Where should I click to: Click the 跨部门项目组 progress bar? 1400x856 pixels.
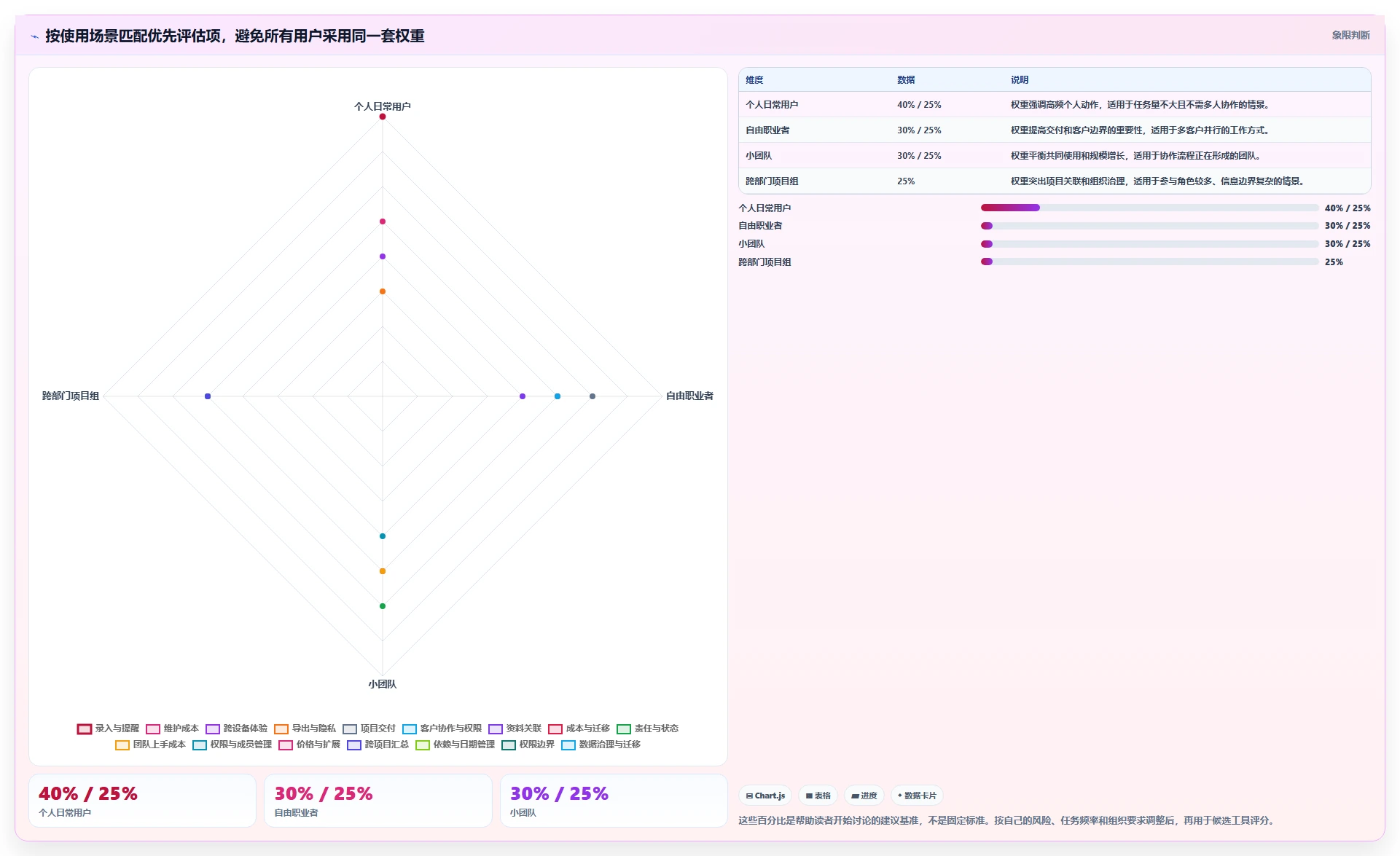point(1149,262)
